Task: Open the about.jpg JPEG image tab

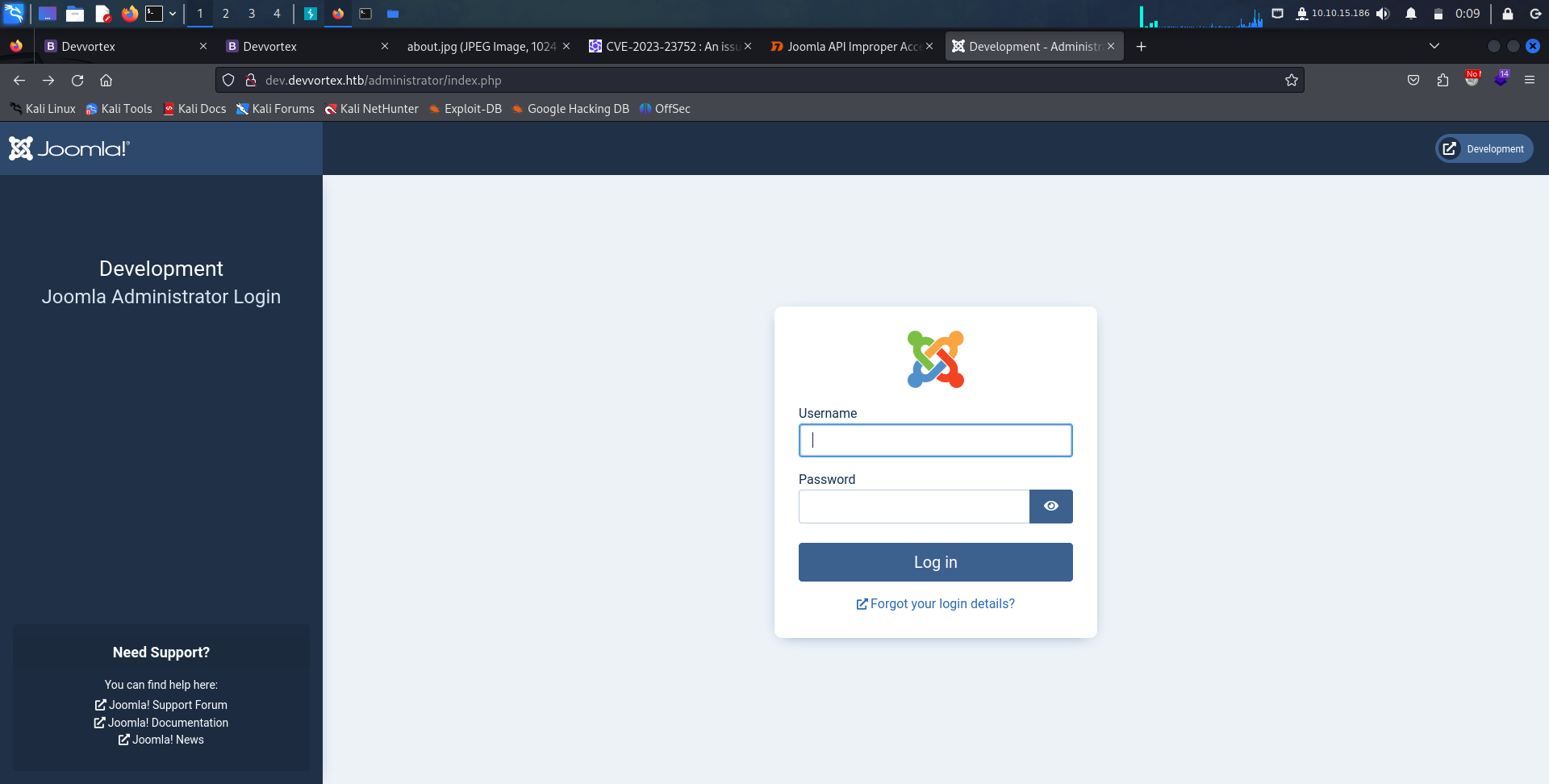Action: 482,46
